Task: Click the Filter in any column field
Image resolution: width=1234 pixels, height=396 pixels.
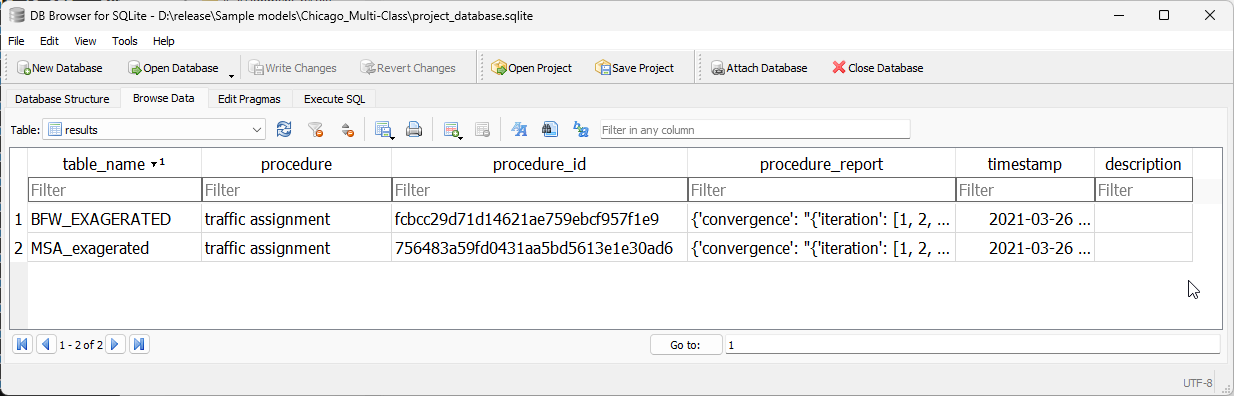Action: tap(755, 130)
